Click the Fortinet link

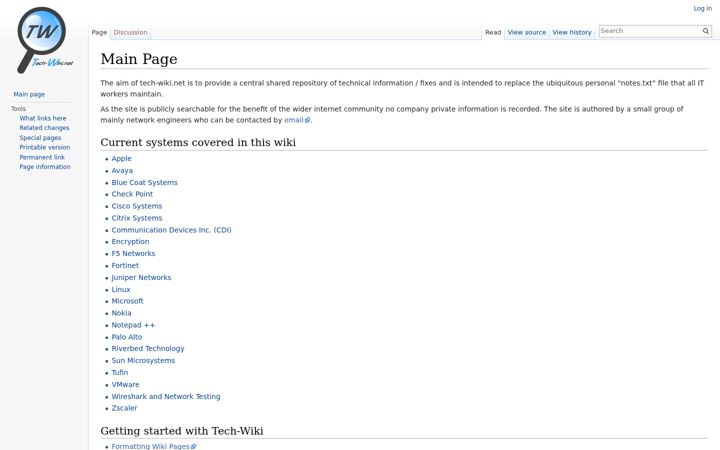pos(125,265)
